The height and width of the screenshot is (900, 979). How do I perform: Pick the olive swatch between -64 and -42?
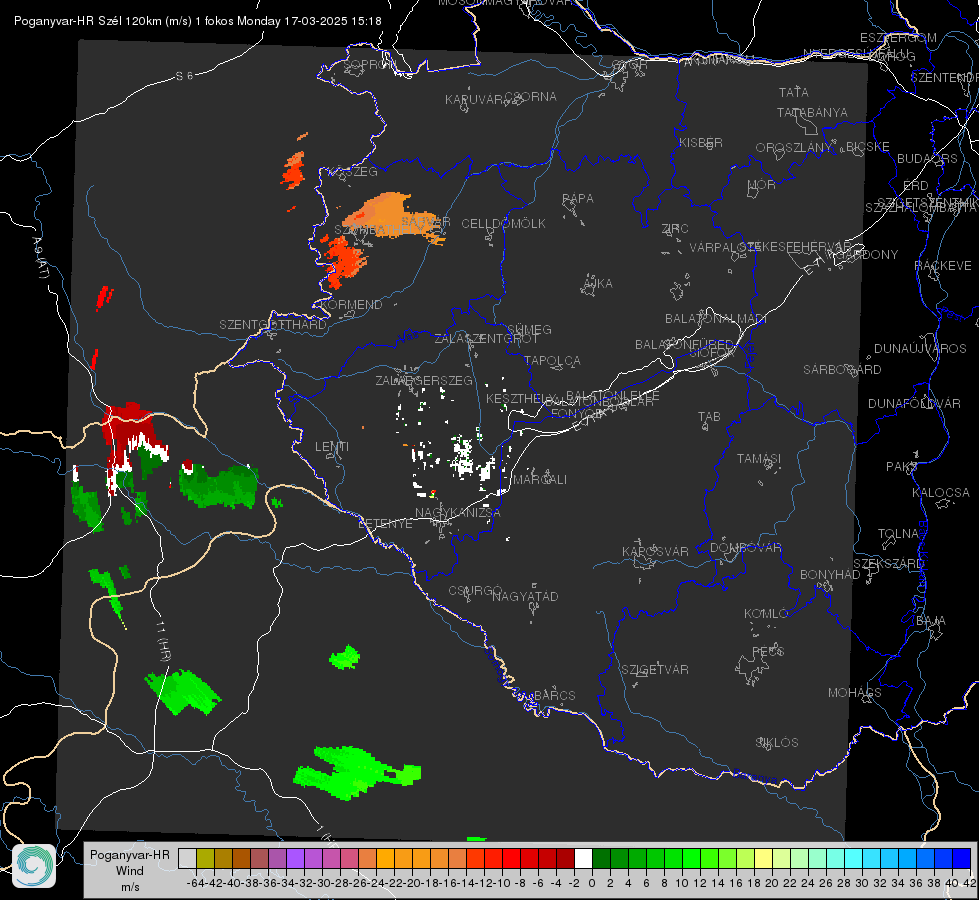(x=205, y=858)
